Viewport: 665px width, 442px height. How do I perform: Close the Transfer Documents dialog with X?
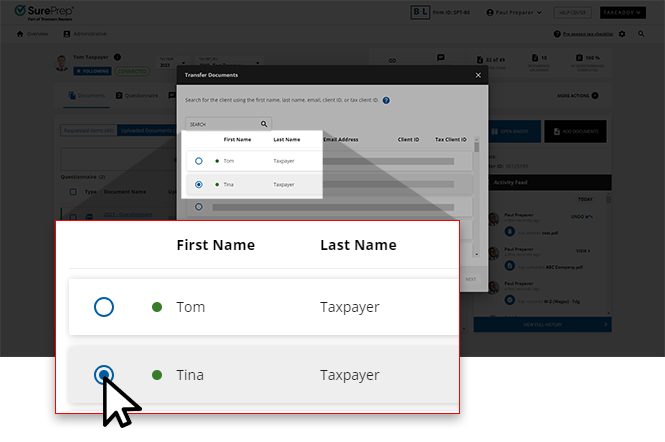[478, 75]
